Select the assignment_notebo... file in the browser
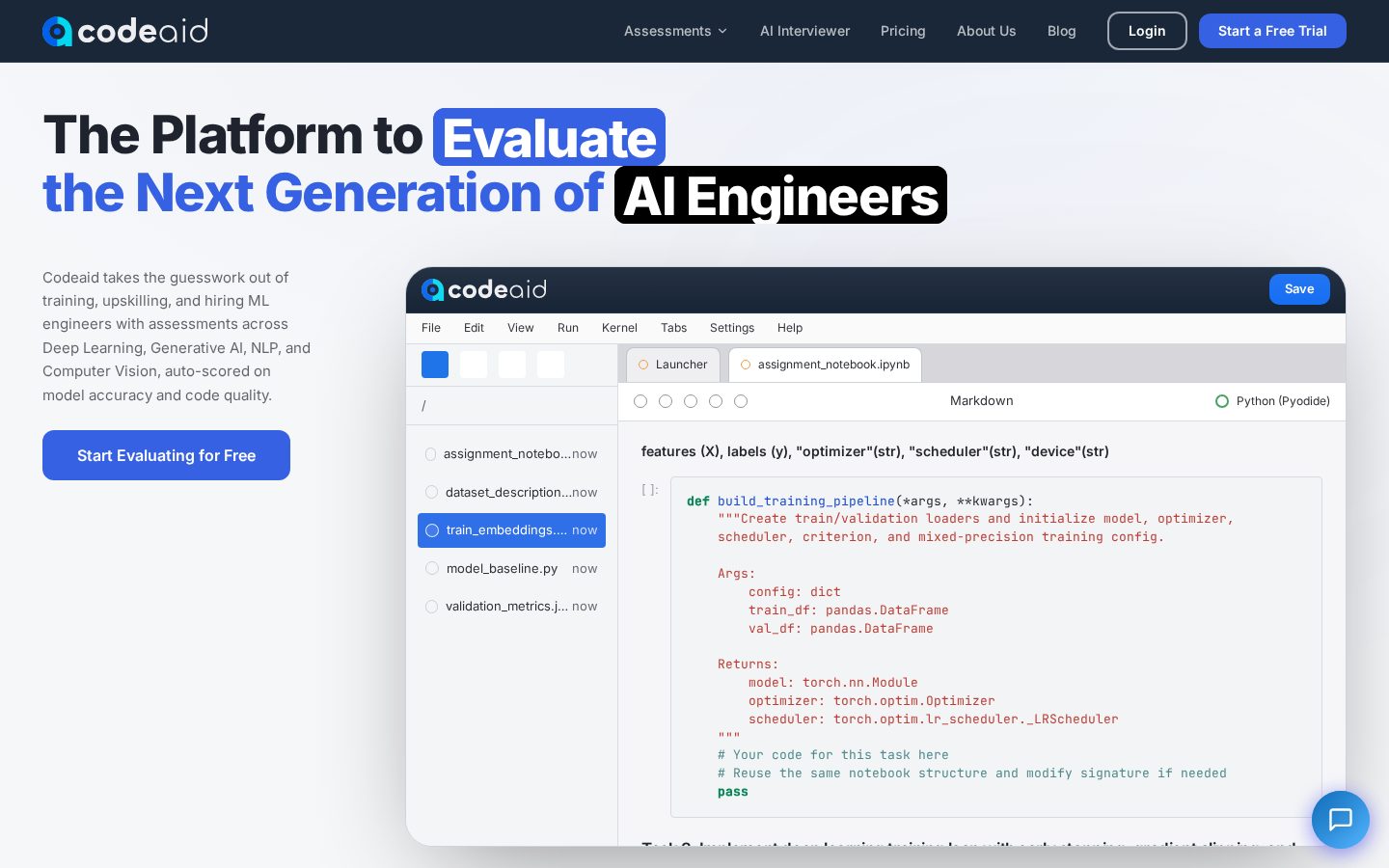 click(511, 454)
